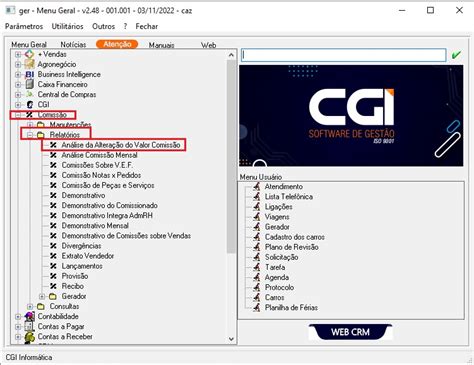Switch to the Notícias tab
The width and height of the screenshot is (474, 365).
coord(73,45)
